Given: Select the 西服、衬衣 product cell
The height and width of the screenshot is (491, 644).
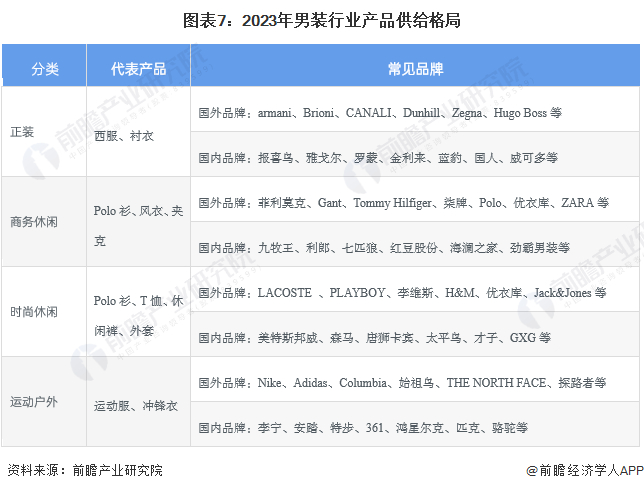Looking at the screenshot, I should click(x=138, y=131).
